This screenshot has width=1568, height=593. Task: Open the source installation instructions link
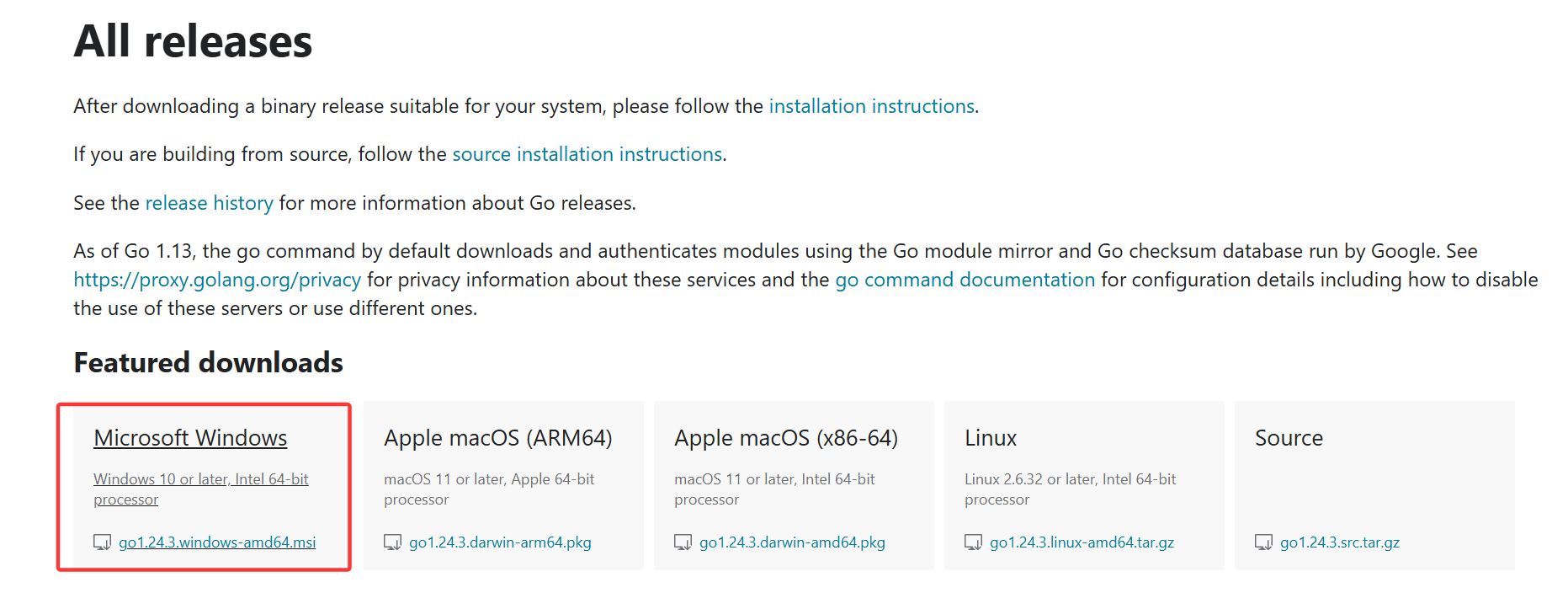coord(587,154)
